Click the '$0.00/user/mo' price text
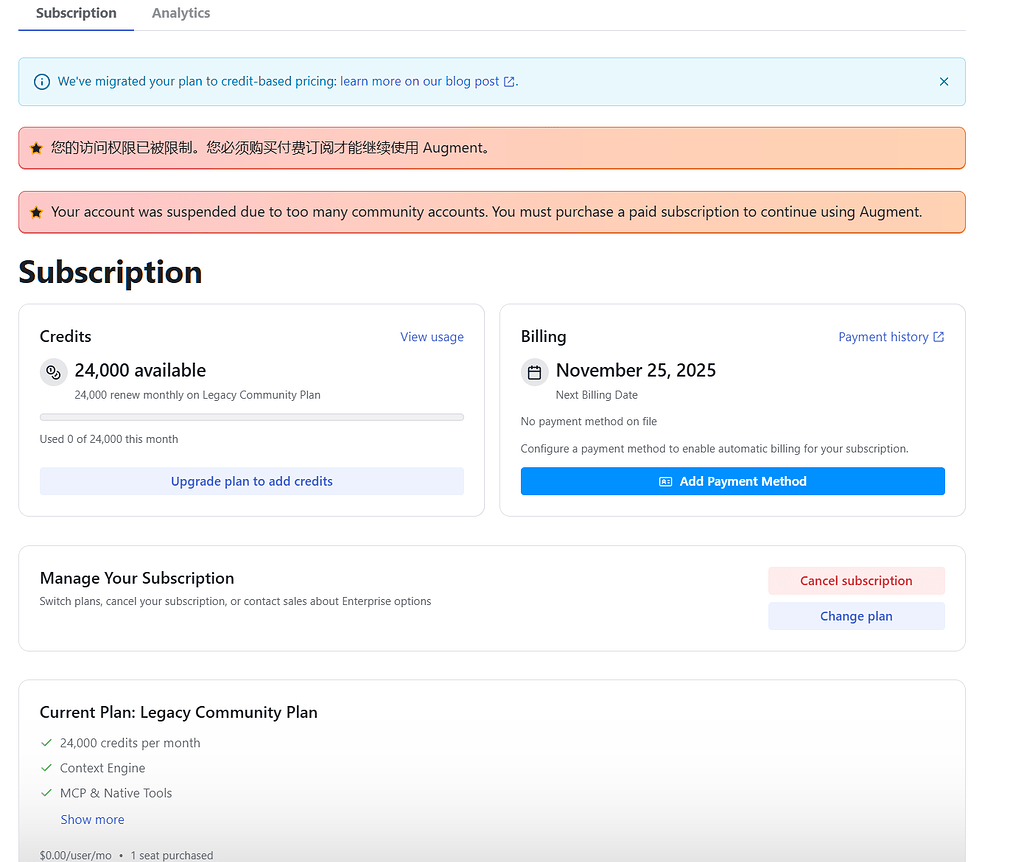The image size is (1024, 862). pyautogui.click(x=76, y=855)
